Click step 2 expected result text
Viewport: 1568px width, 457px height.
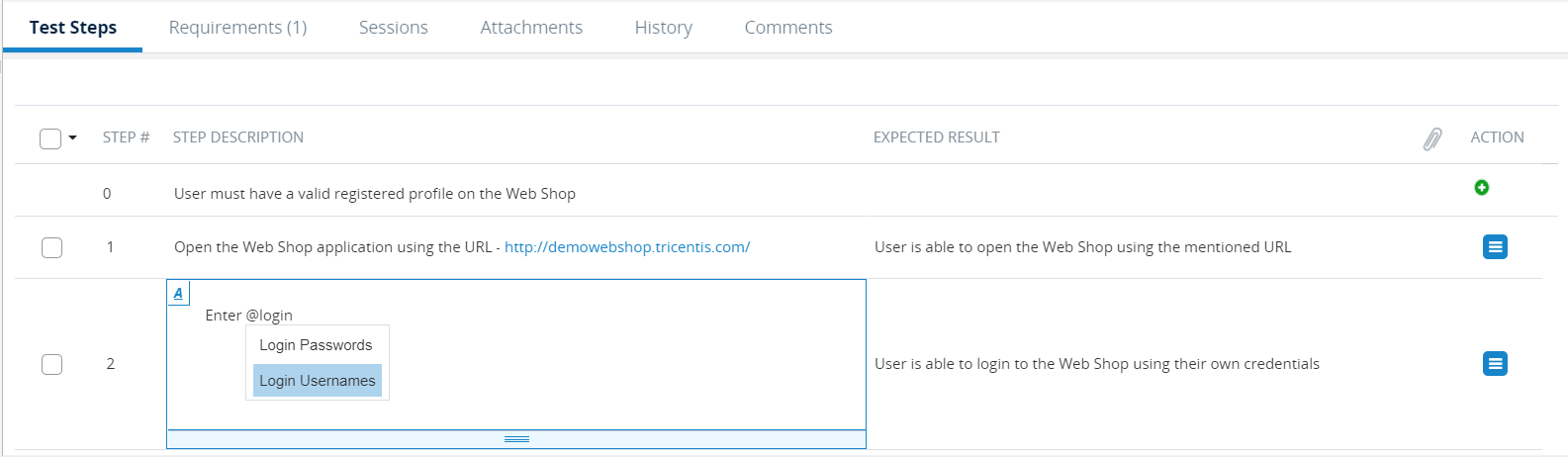(x=1096, y=364)
